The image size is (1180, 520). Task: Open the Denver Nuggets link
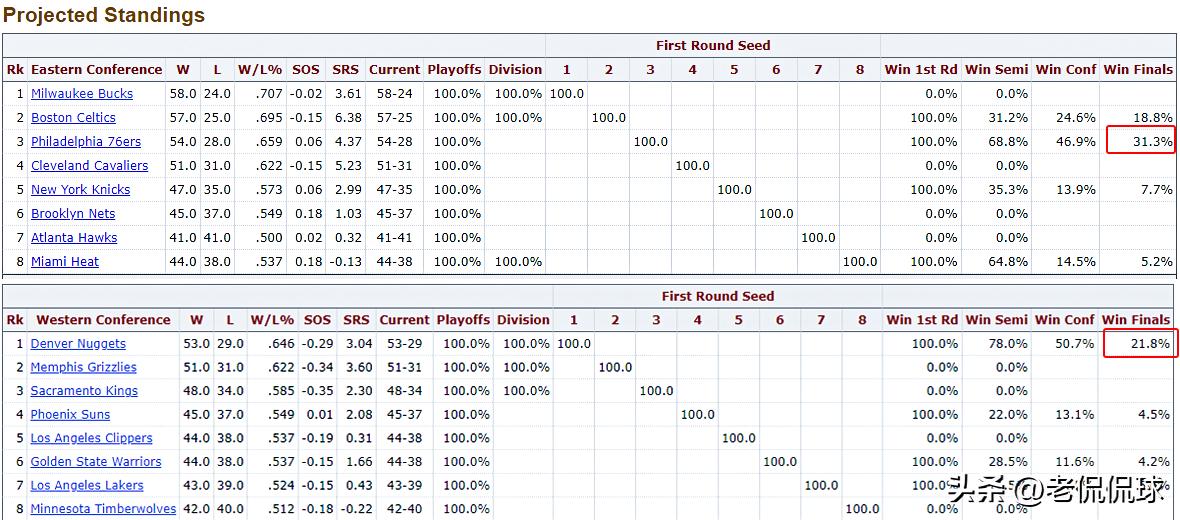(x=78, y=344)
